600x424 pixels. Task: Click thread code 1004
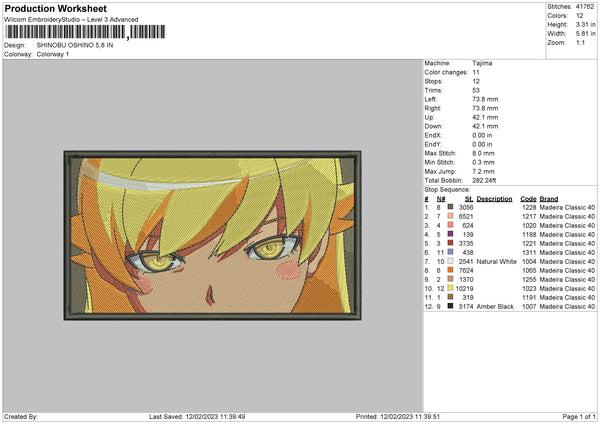click(x=529, y=261)
